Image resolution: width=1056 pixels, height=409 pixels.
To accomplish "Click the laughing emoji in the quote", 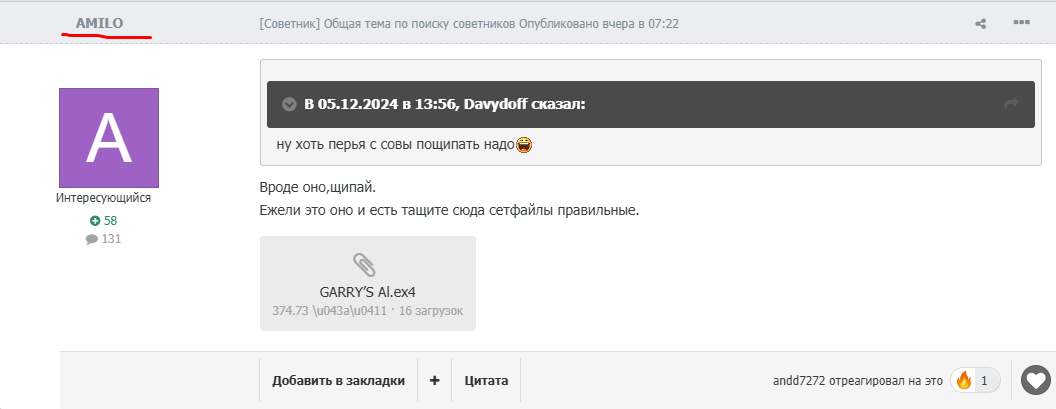I will pos(524,144).
